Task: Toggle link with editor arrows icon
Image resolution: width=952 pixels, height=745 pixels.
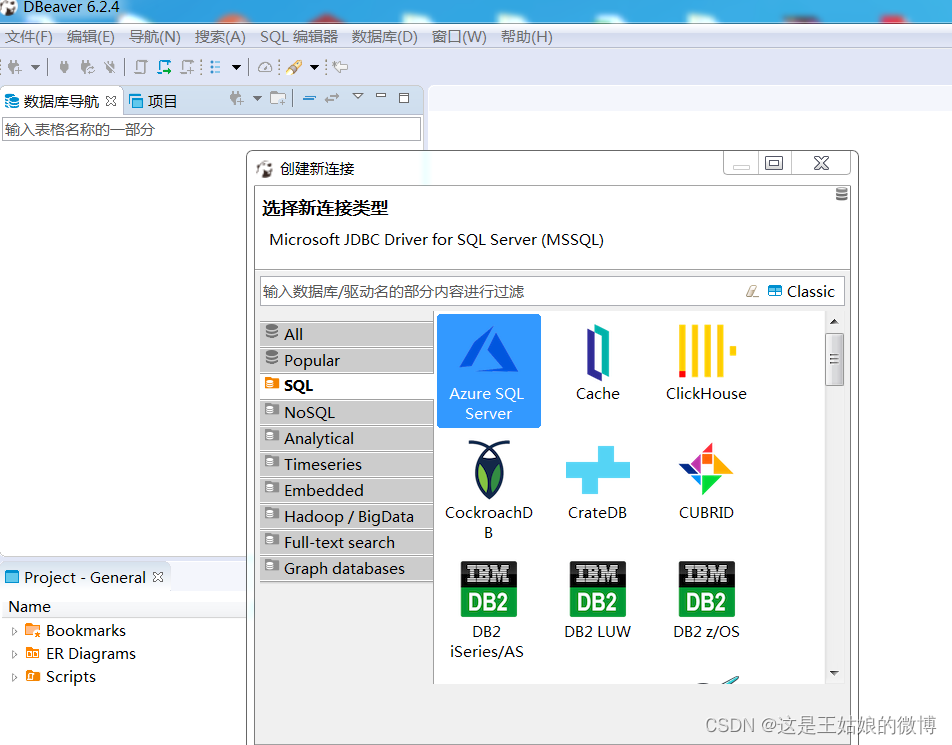Action: (x=332, y=98)
